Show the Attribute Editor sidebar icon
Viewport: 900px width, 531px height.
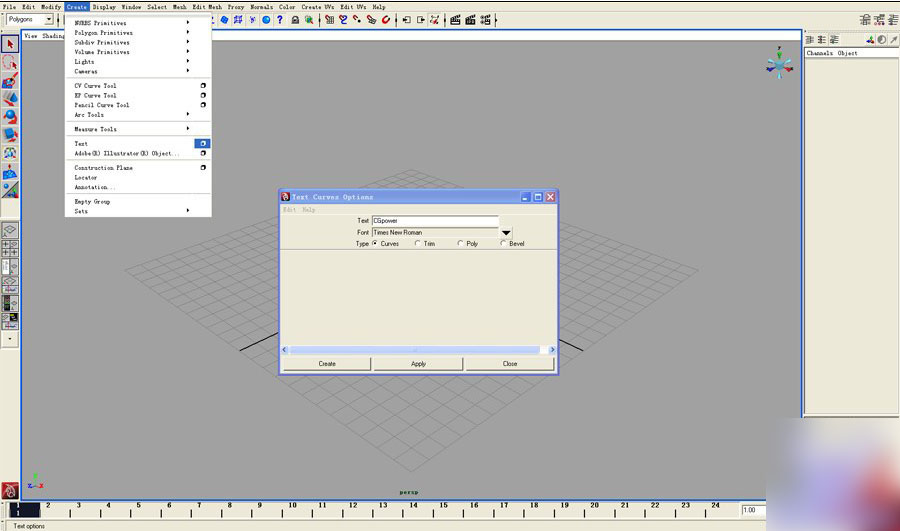(x=865, y=20)
